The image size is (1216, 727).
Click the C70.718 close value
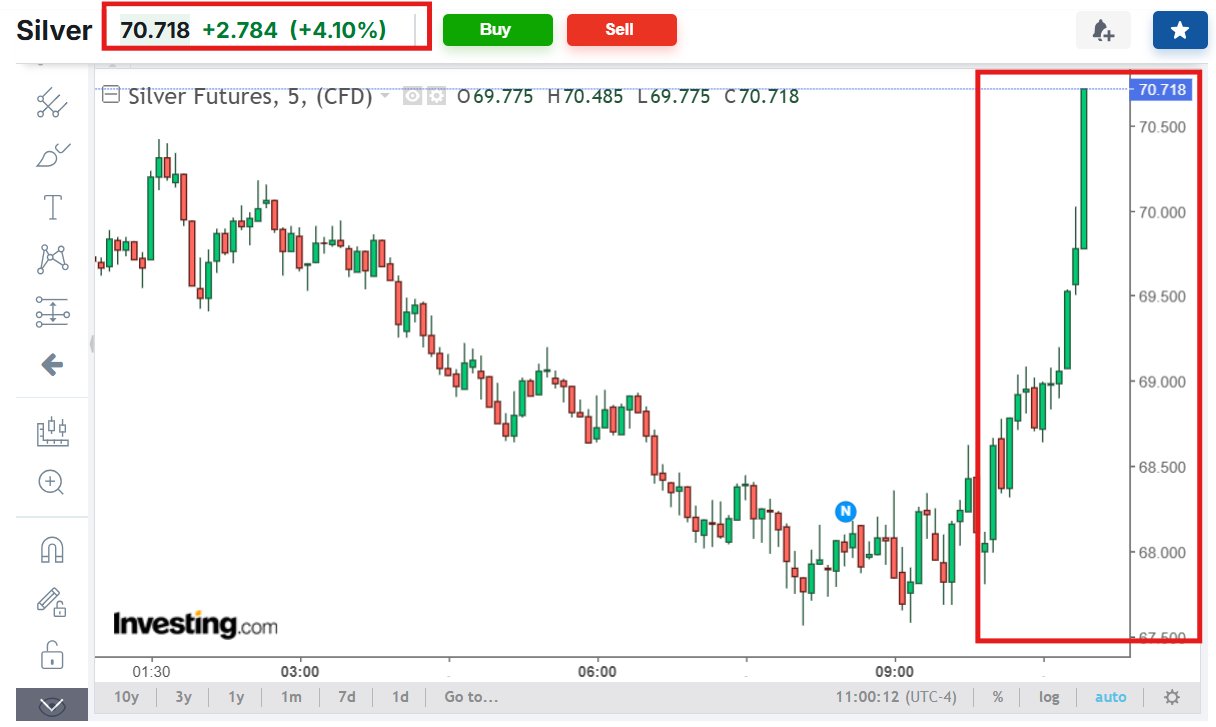tap(762, 96)
